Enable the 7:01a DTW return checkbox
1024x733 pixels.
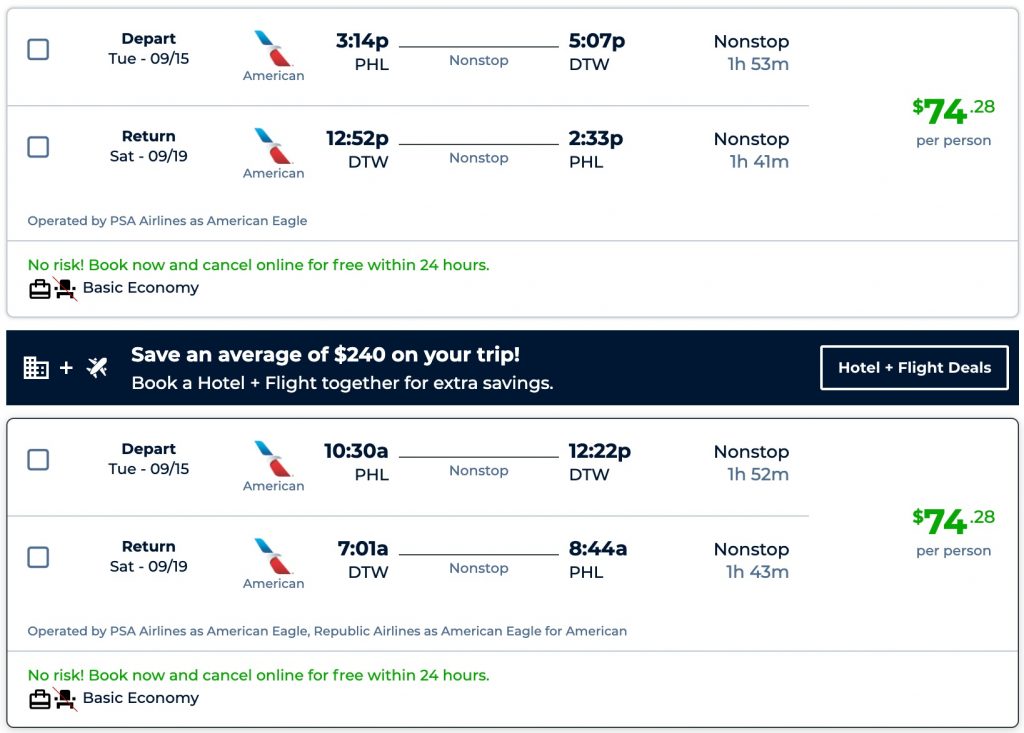point(38,557)
